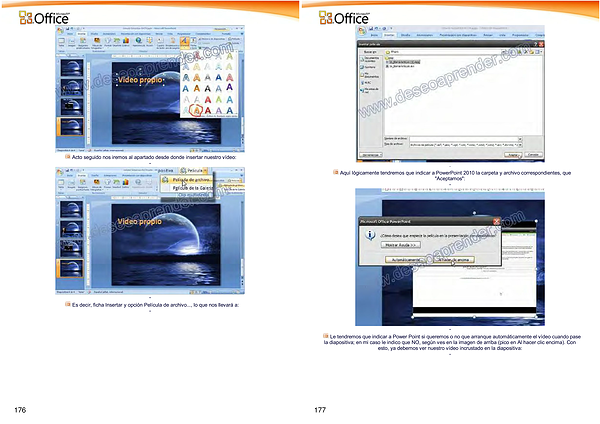Viewport: 600px width, 424px height.
Task: Choose "Película de archivo" from the dropdown menu
Action: (188, 180)
